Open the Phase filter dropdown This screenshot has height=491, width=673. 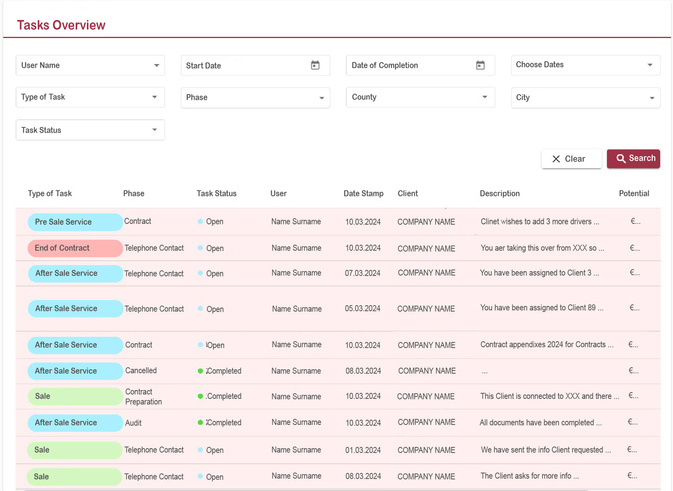pos(255,98)
